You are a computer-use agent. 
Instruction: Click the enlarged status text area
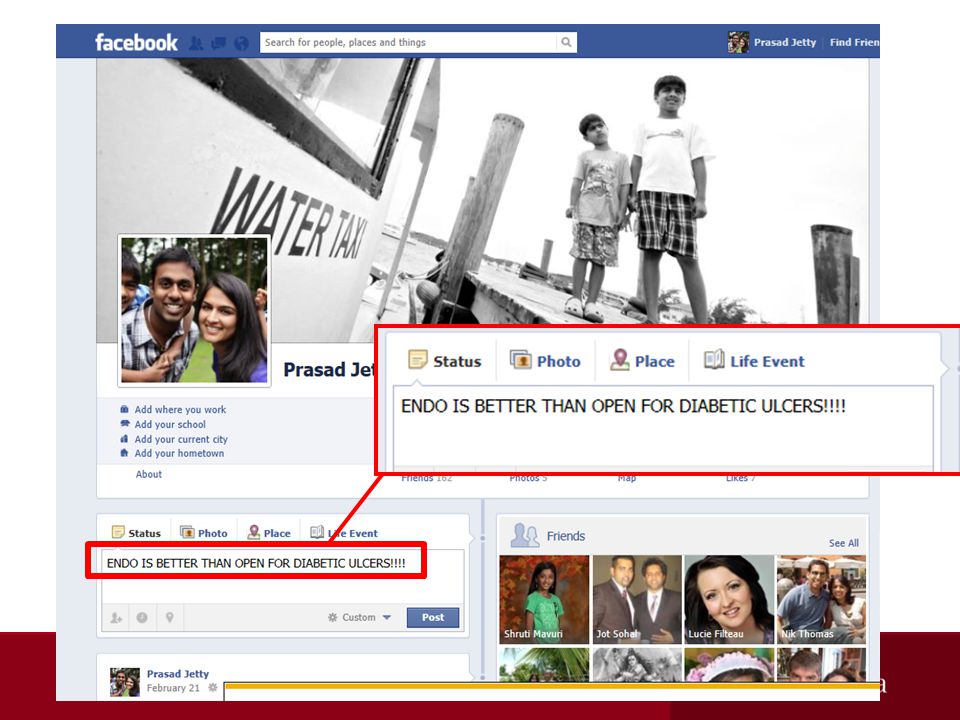663,427
